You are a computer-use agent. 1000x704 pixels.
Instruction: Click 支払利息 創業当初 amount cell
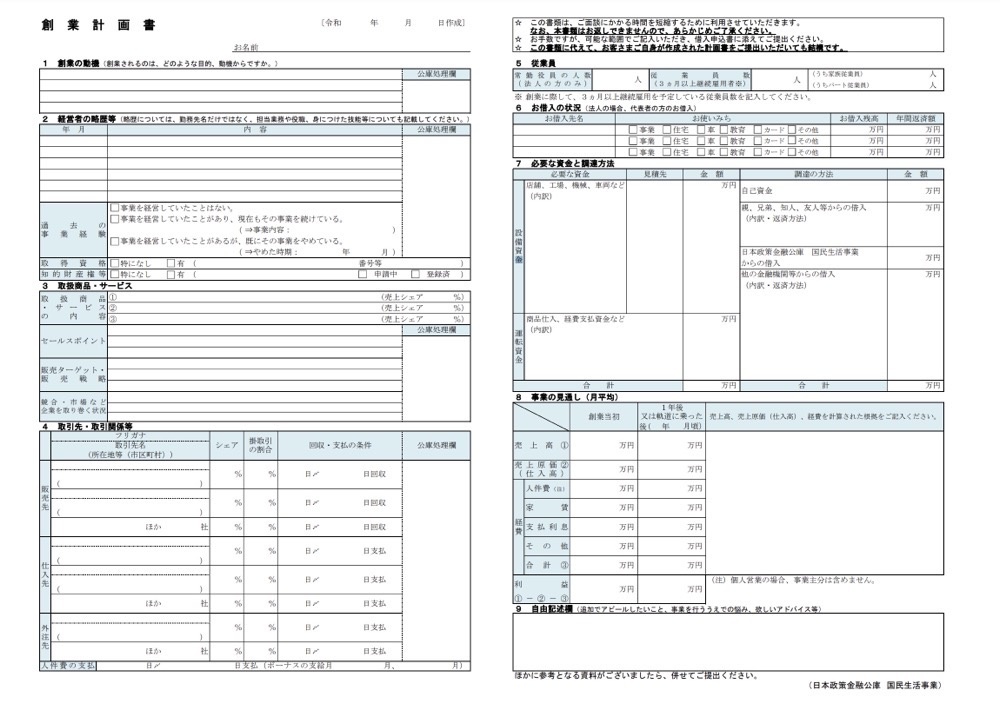[x=604, y=527]
